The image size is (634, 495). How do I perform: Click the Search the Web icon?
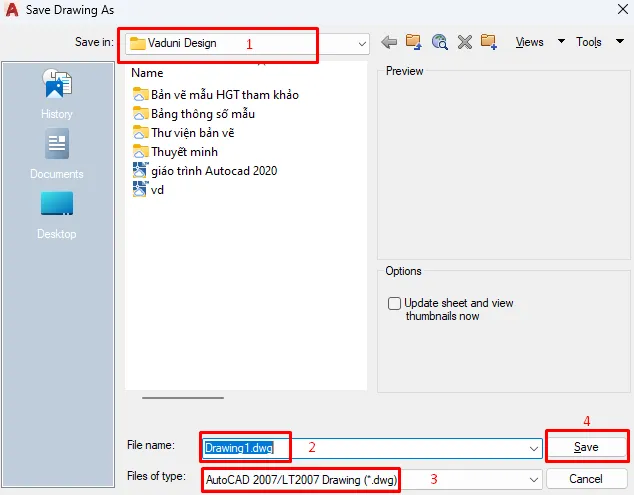point(439,42)
